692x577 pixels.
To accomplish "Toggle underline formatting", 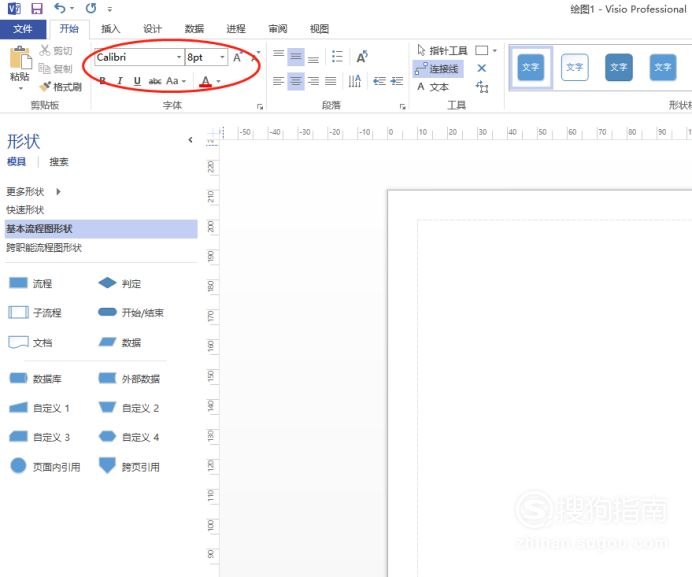I will 137,81.
